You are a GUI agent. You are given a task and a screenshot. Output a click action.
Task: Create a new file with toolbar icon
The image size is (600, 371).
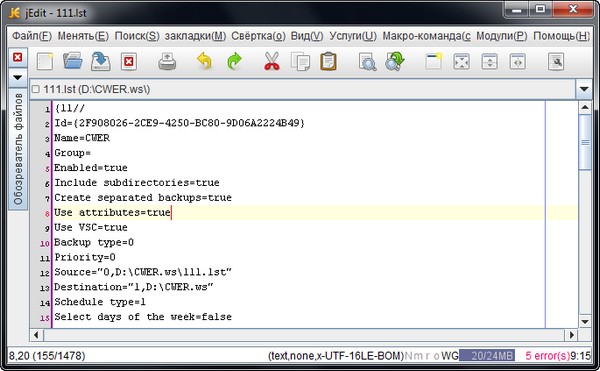(x=45, y=62)
